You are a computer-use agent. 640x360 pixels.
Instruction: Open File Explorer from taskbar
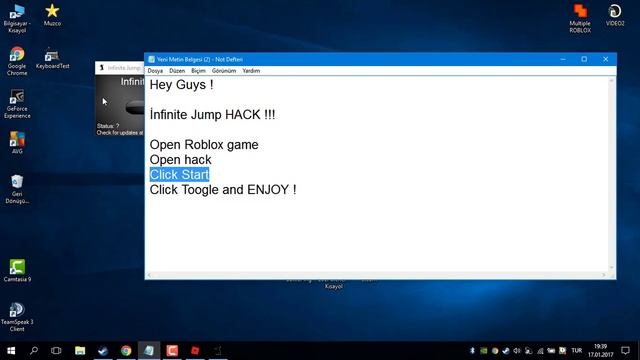tap(80, 351)
